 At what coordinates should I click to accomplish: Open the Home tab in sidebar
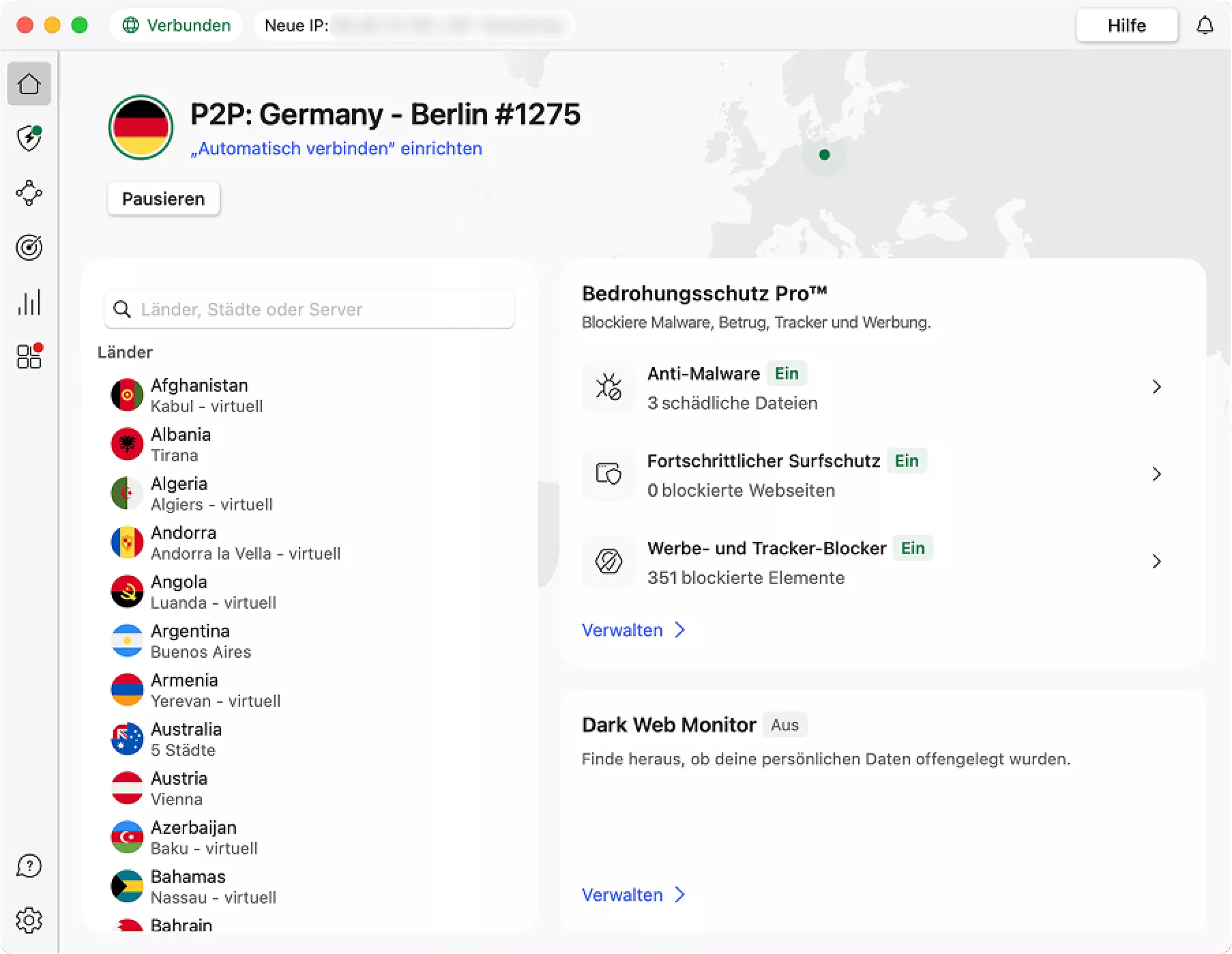pos(29,84)
